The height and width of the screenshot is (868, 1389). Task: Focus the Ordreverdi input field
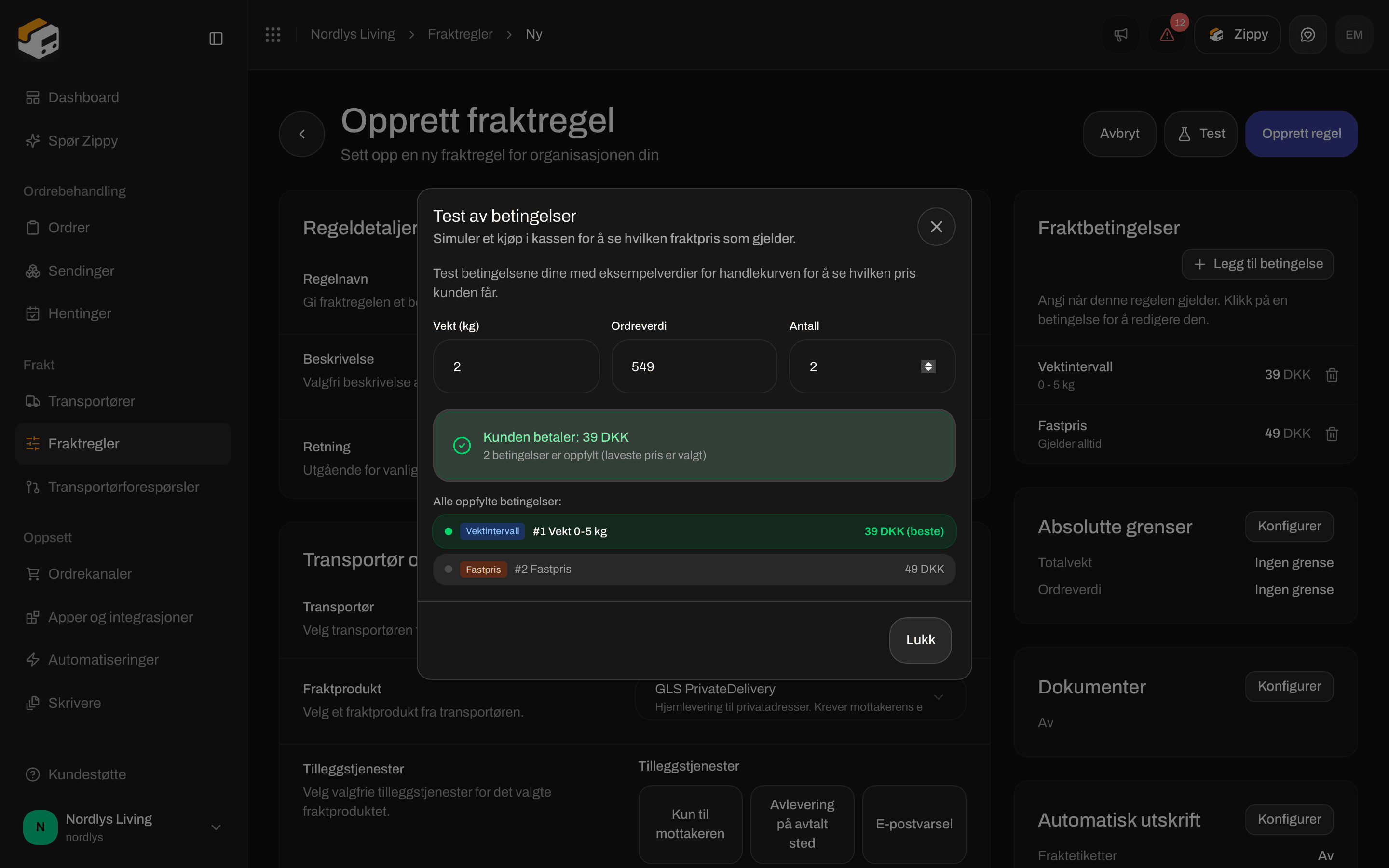point(694,366)
